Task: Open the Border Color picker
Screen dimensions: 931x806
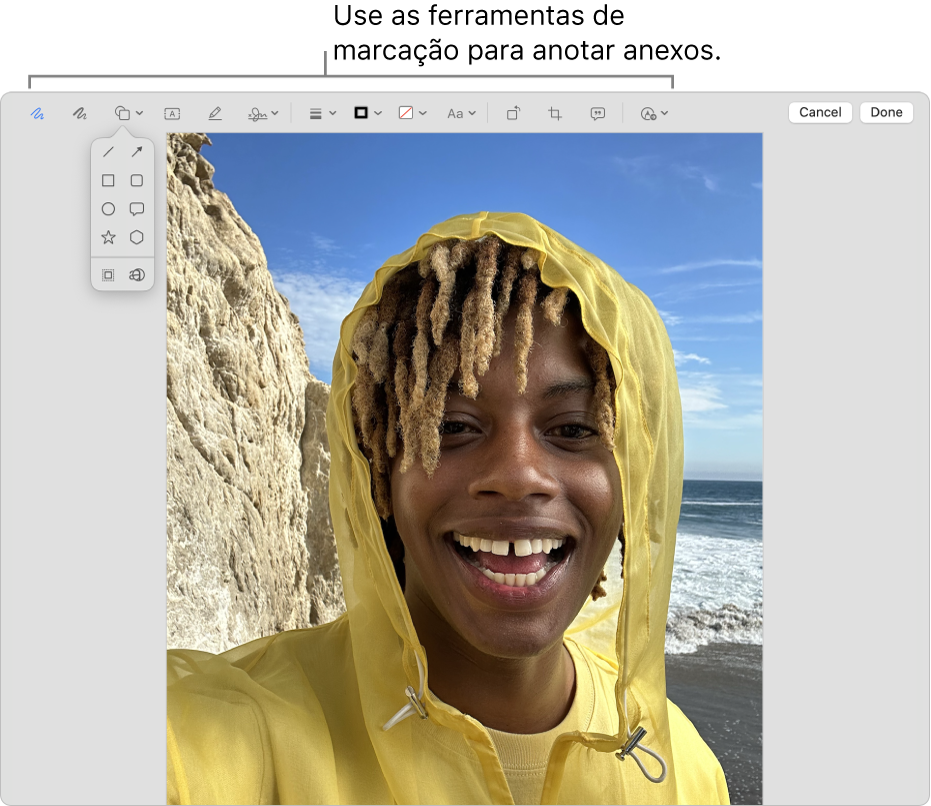Action: [x=367, y=113]
